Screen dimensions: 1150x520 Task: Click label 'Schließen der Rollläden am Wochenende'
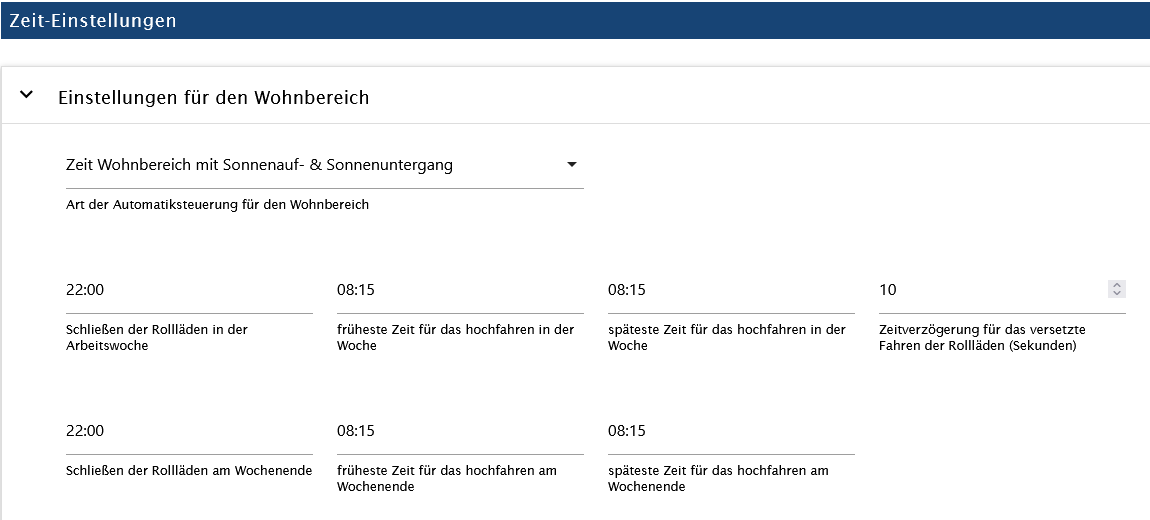click(188, 470)
